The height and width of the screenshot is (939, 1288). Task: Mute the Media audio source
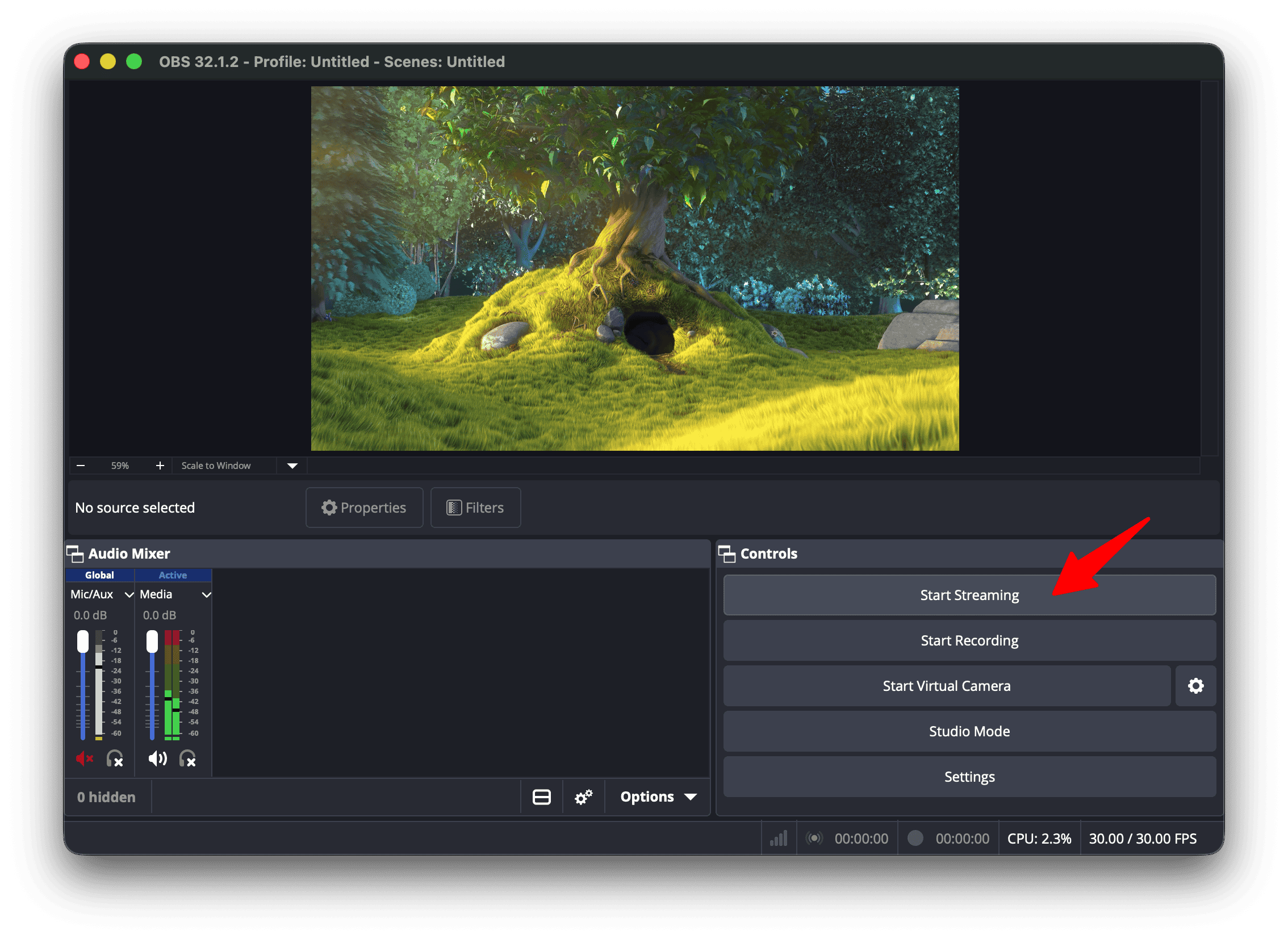click(x=157, y=759)
